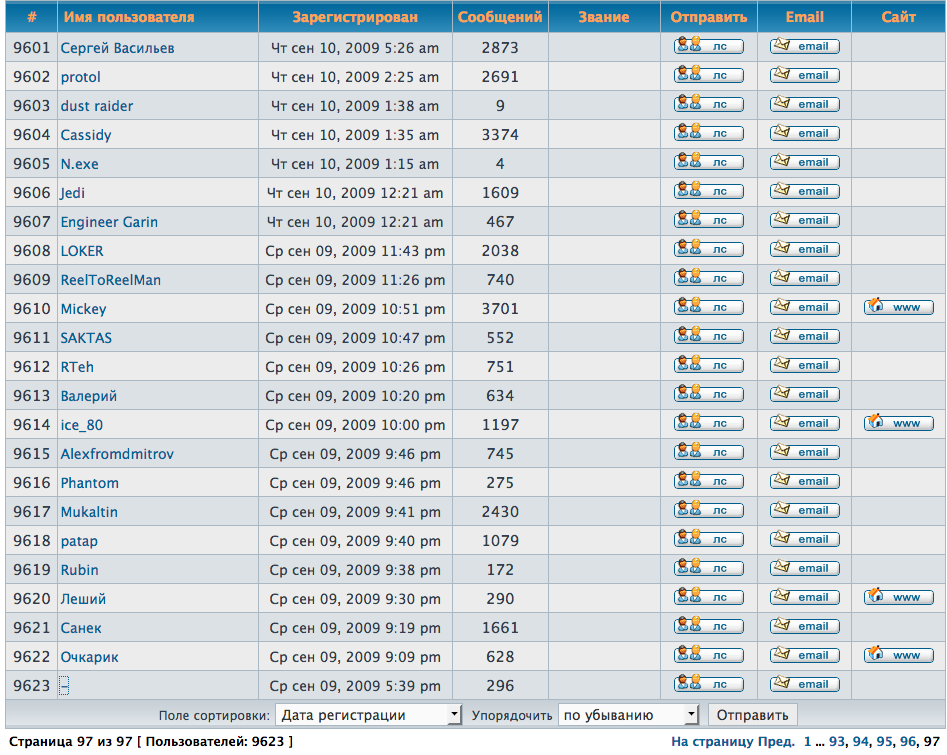Click ЛС button for ice_80

coord(708,423)
